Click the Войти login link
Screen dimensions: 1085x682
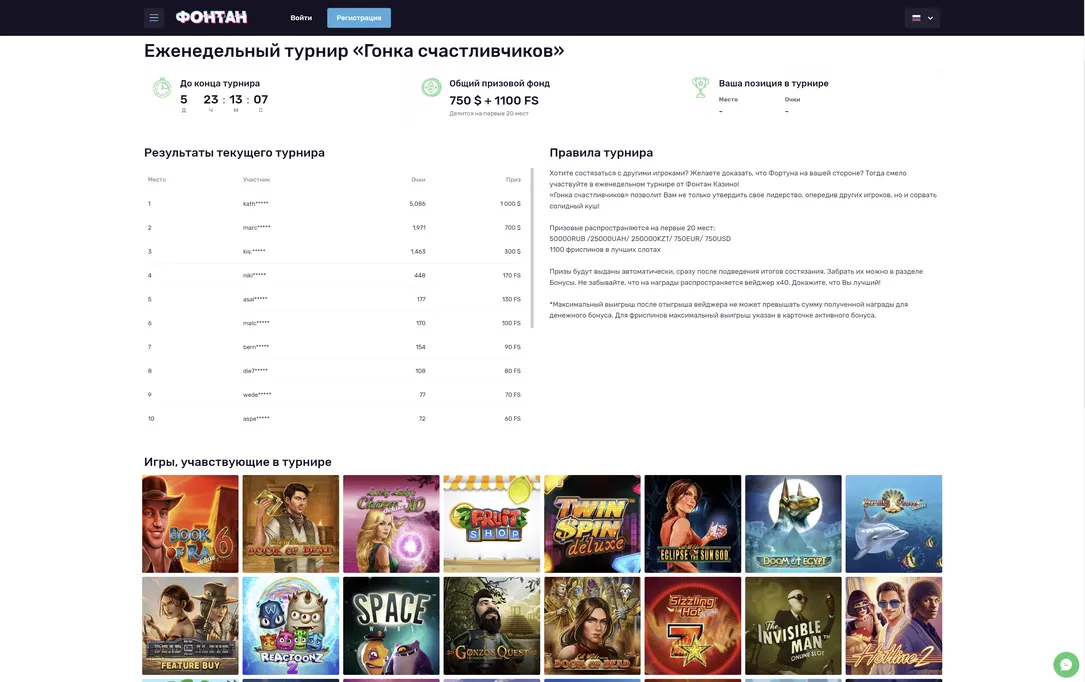pyautogui.click(x=301, y=18)
